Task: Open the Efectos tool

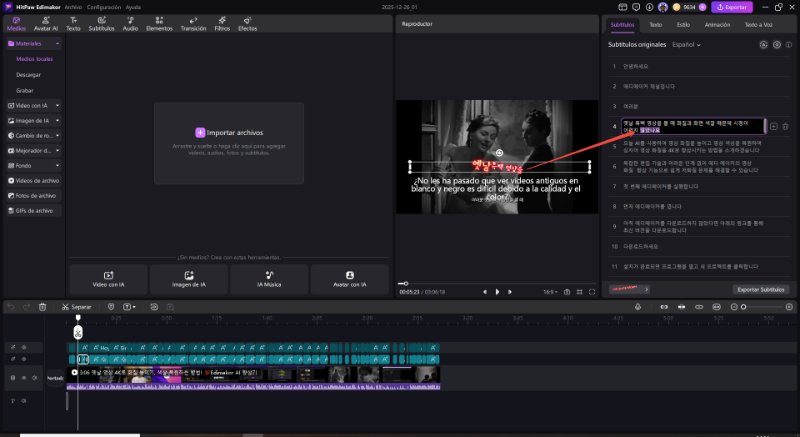Action: pyautogui.click(x=247, y=24)
